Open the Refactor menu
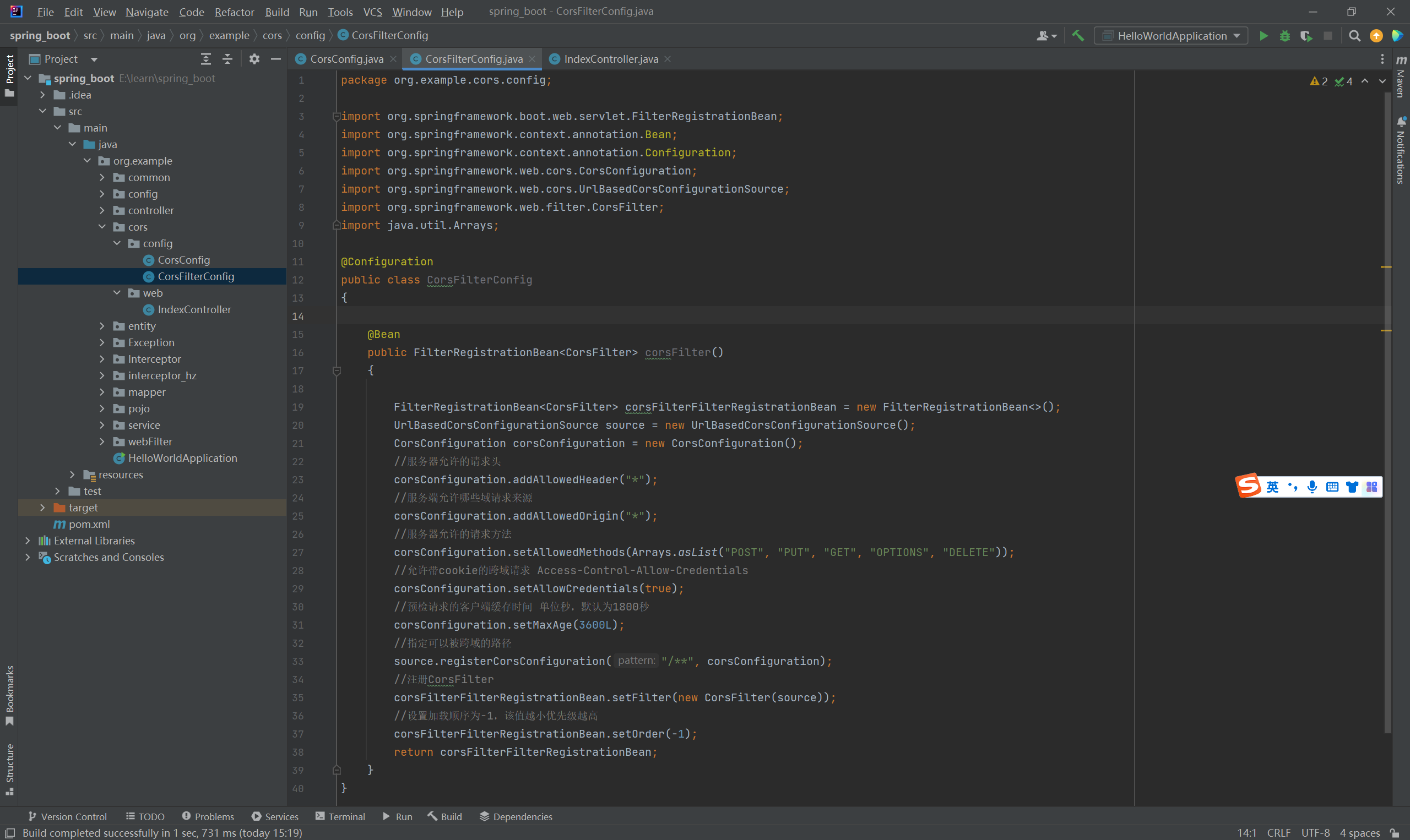This screenshot has height=840, width=1410. pos(234,12)
